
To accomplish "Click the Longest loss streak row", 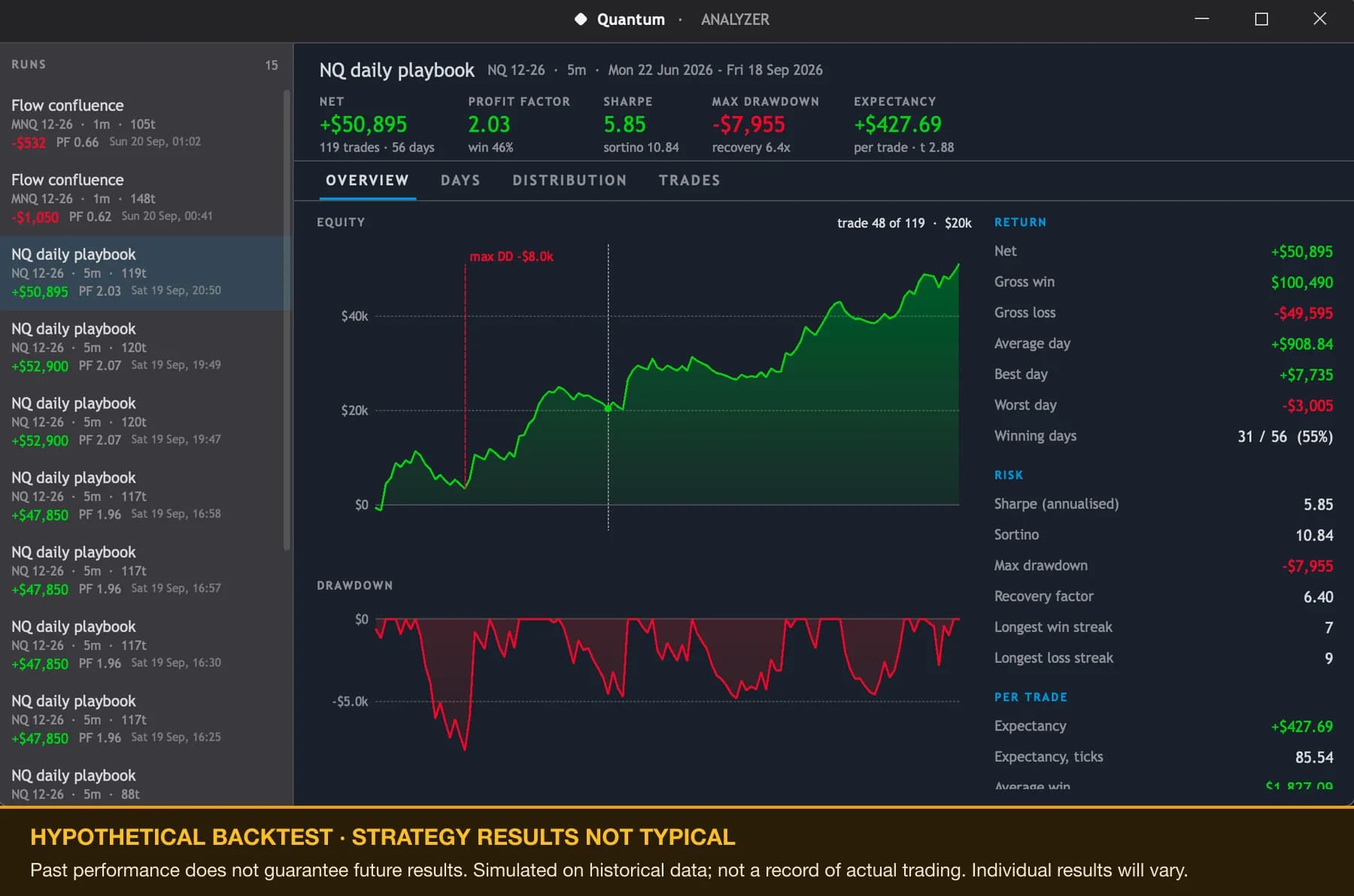I will click(x=1163, y=658).
